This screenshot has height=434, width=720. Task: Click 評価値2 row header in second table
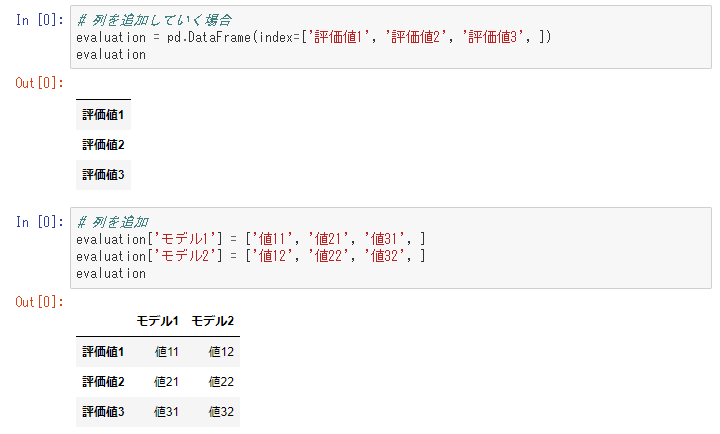tap(103, 382)
